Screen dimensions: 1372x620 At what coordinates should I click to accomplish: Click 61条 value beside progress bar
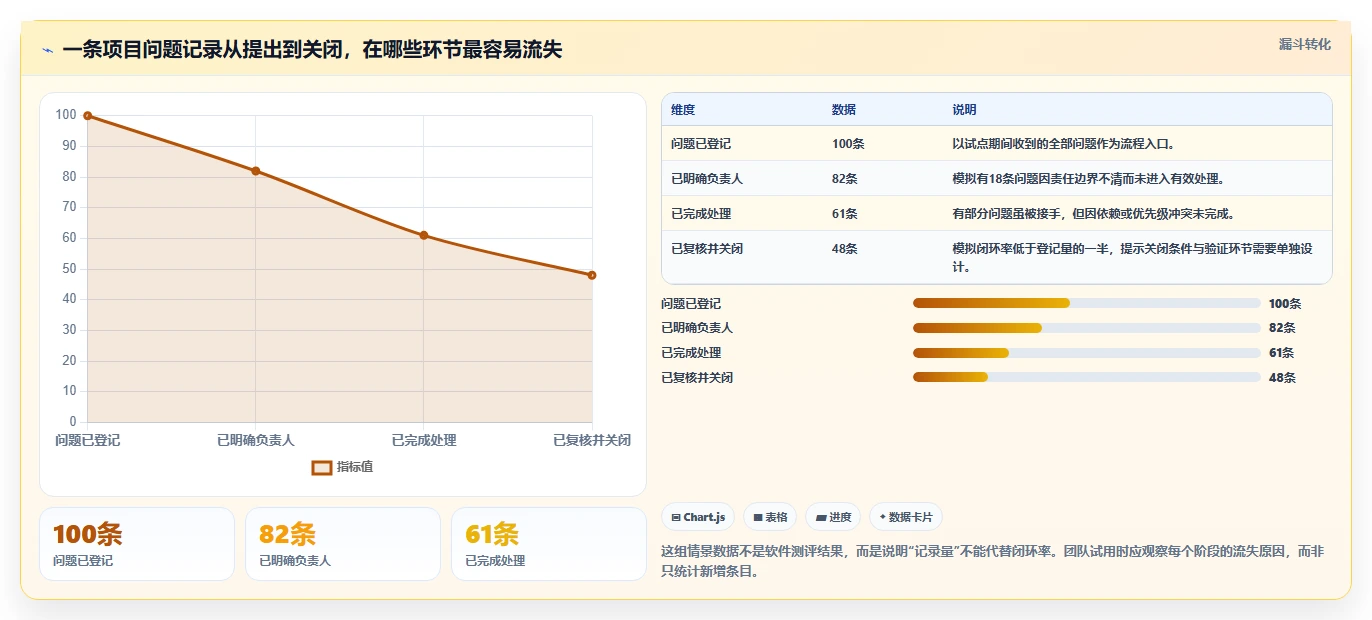(1281, 353)
